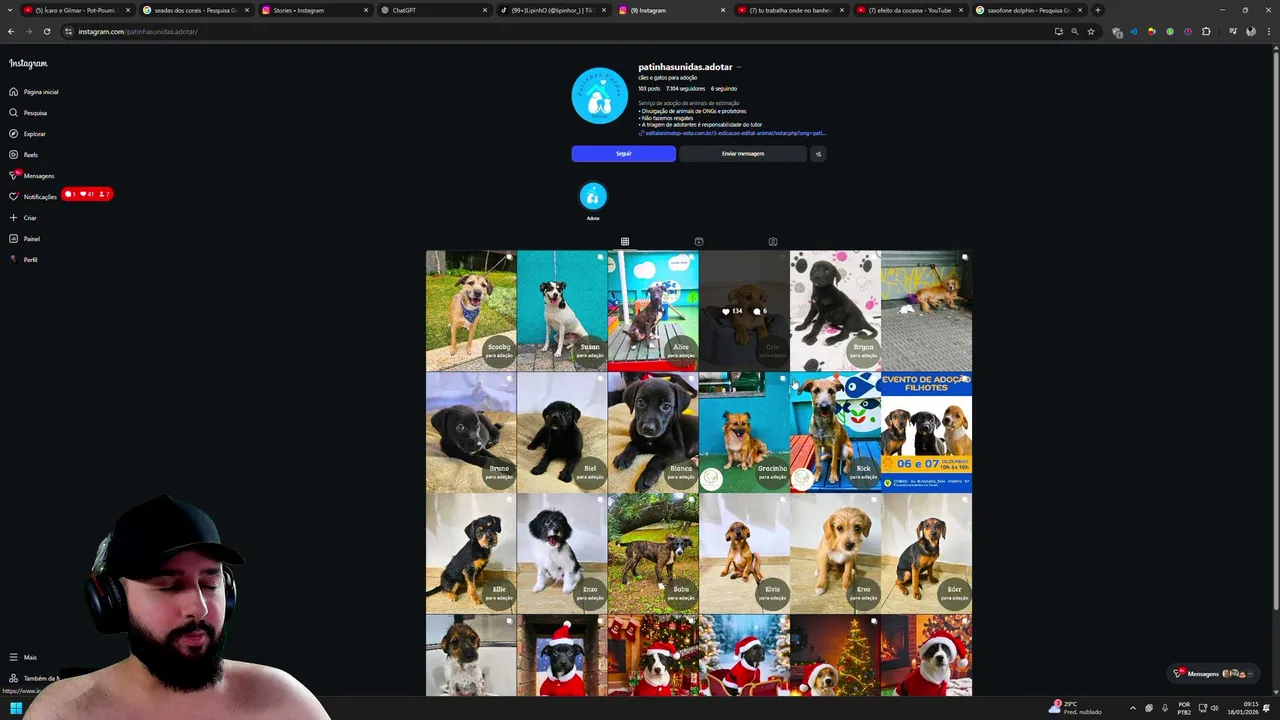Open the Biel black puppy post
The image size is (1280, 720).
click(x=562, y=432)
